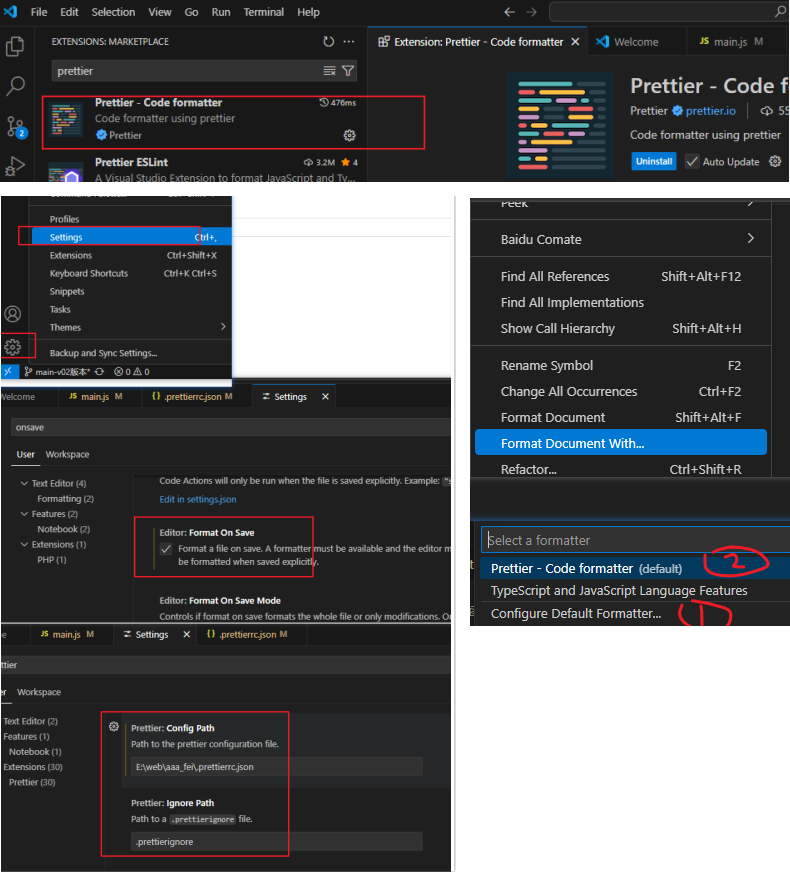
Task: Open the Help menu
Action: tap(308, 12)
